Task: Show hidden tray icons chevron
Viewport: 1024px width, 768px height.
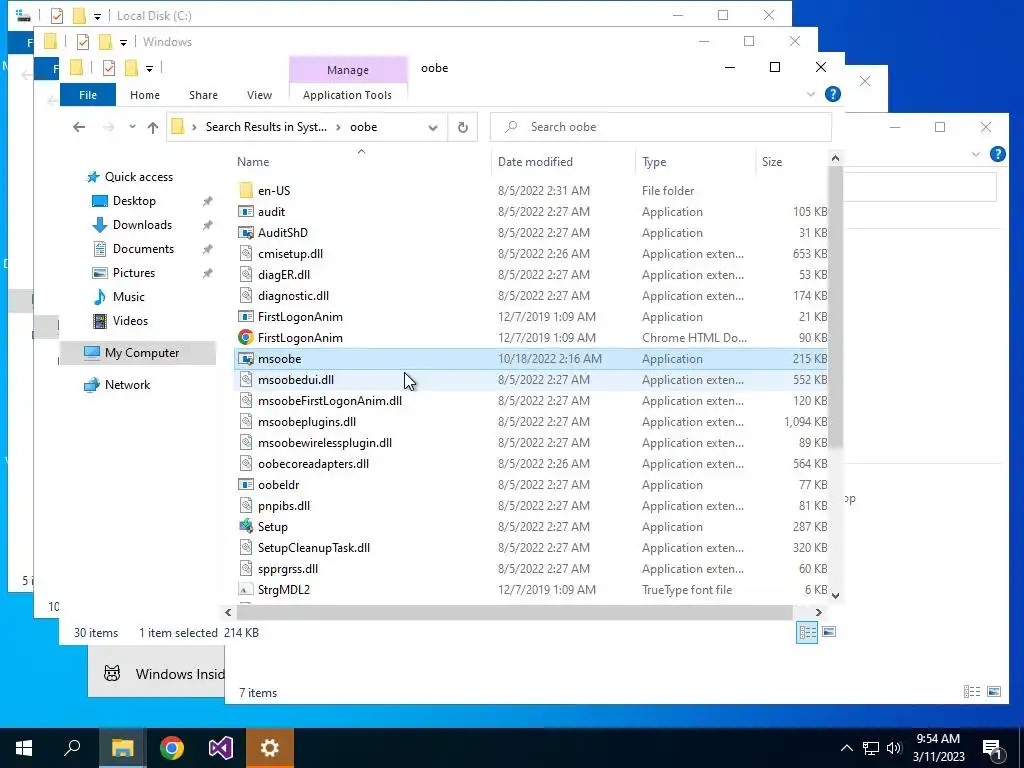Action: [846, 748]
